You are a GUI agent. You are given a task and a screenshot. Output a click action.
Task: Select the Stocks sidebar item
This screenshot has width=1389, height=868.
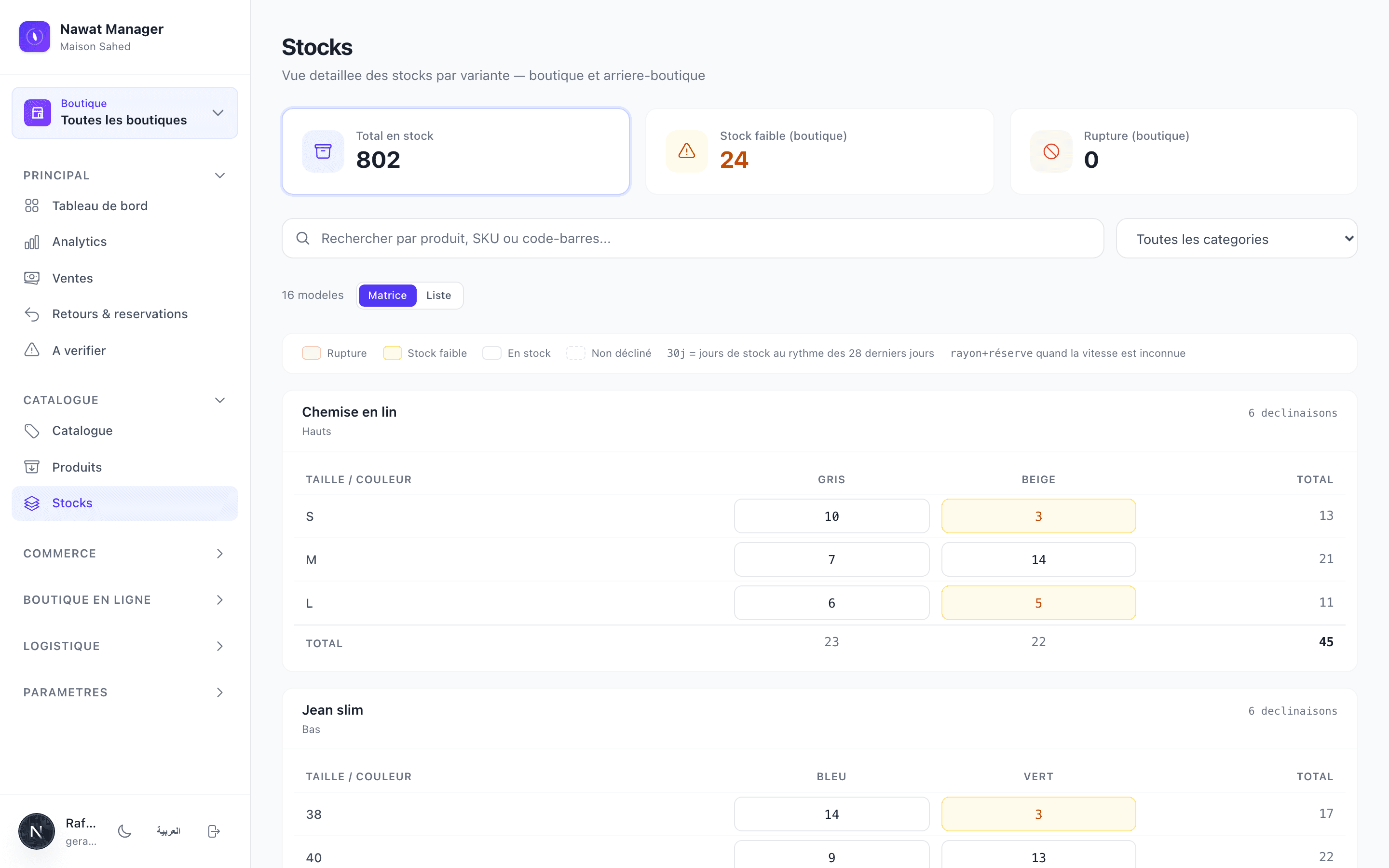pyautogui.click(x=124, y=503)
